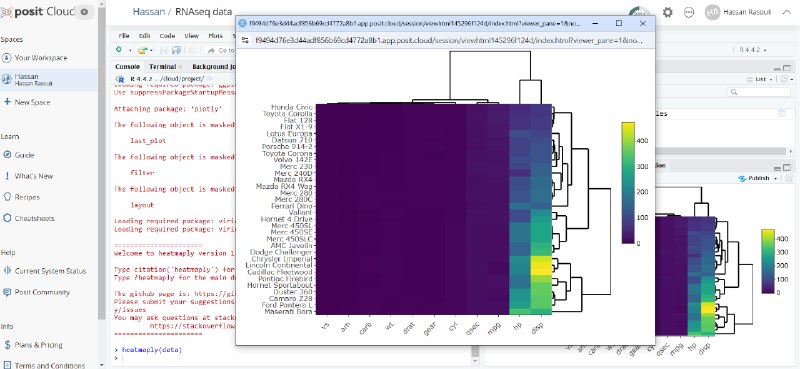Open the RStudio Code menu
800x369 pixels.
pyautogui.click(x=167, y=36)
